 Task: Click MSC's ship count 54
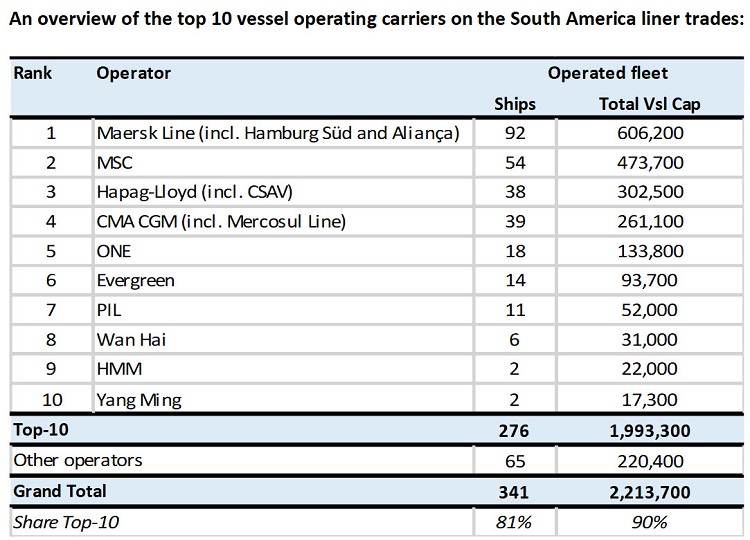pos(515,163)
